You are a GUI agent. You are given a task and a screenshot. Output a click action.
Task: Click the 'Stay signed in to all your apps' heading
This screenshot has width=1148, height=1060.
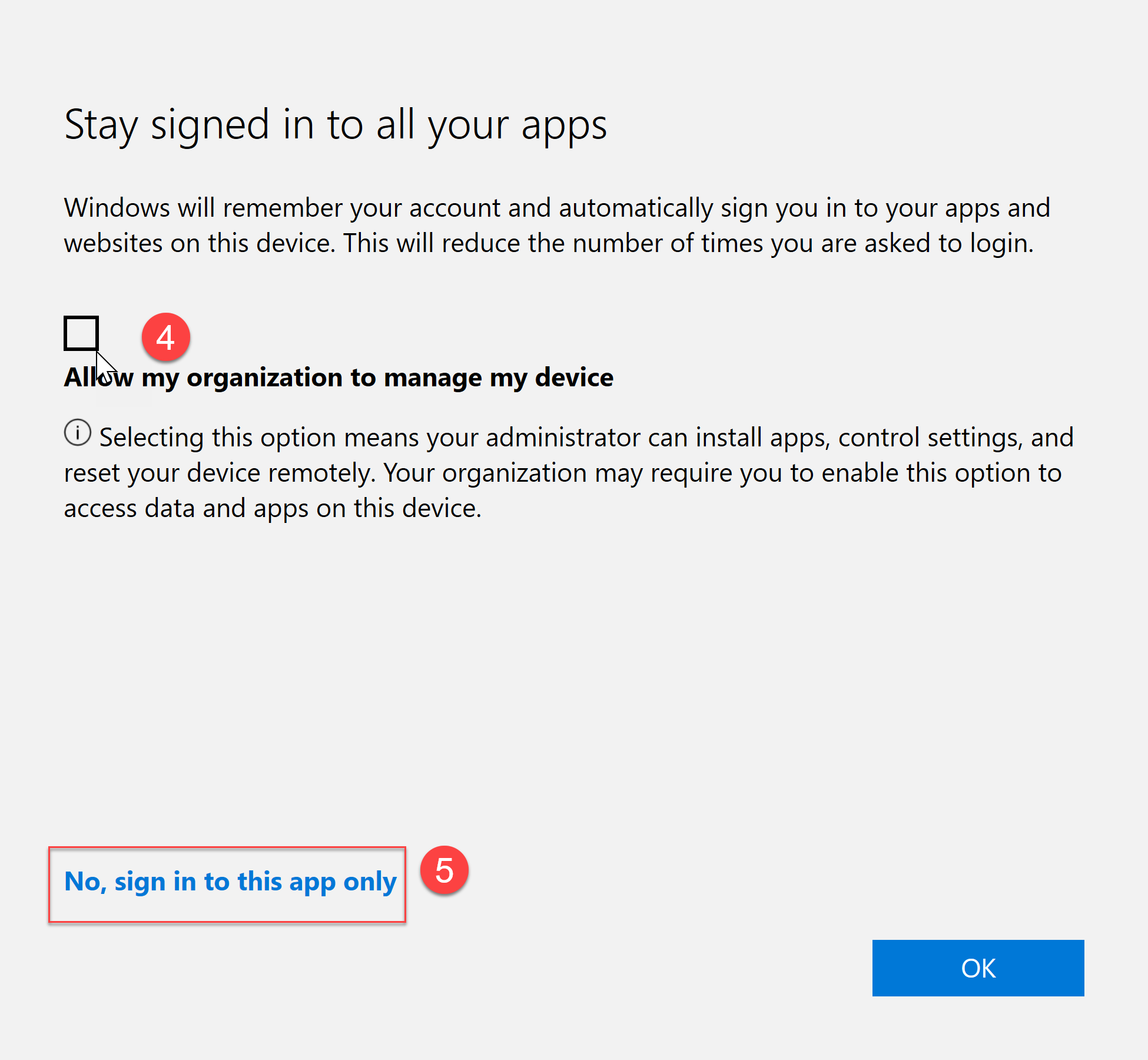[335, 125]
